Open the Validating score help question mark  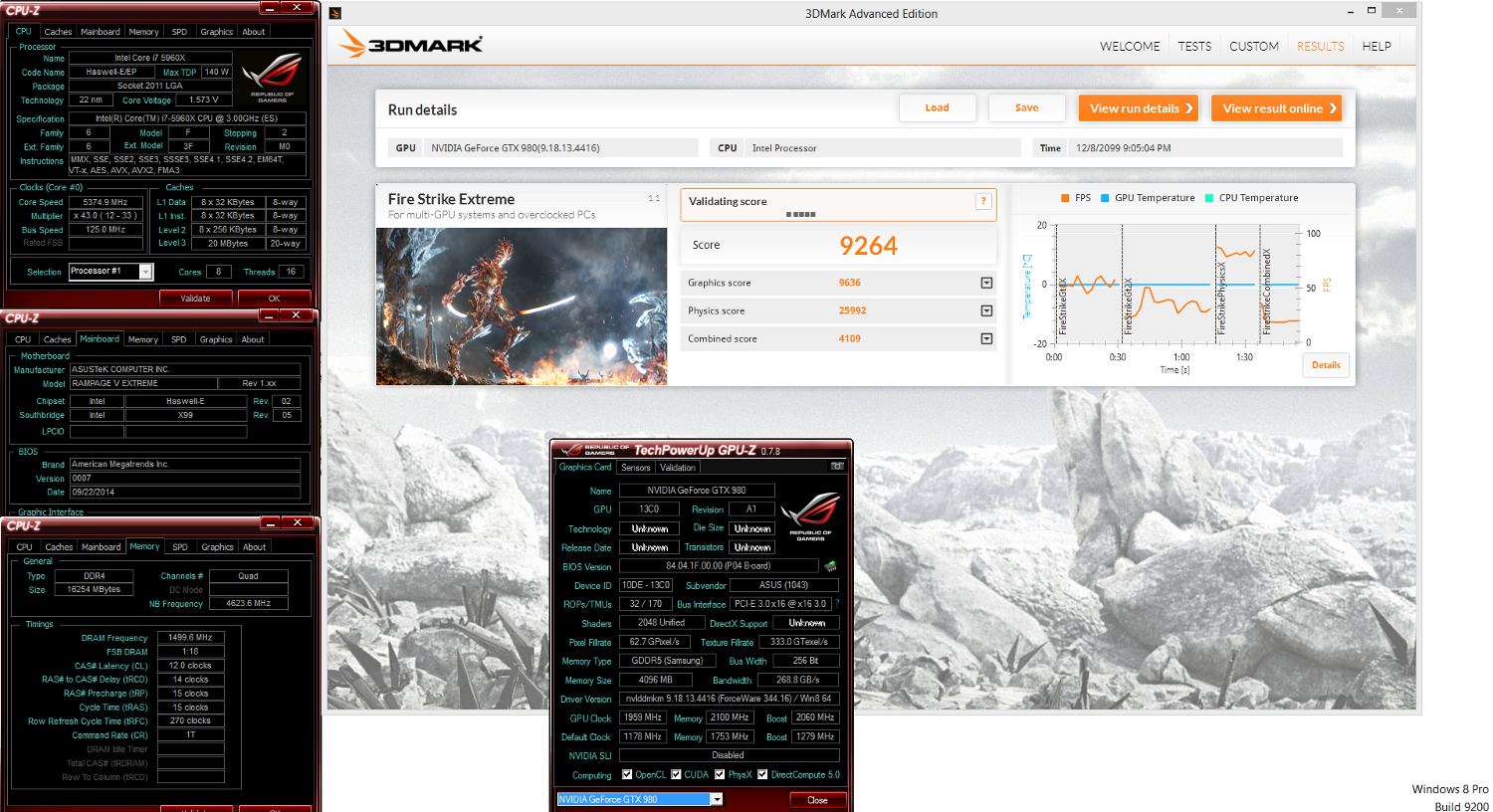pos(983,201)
